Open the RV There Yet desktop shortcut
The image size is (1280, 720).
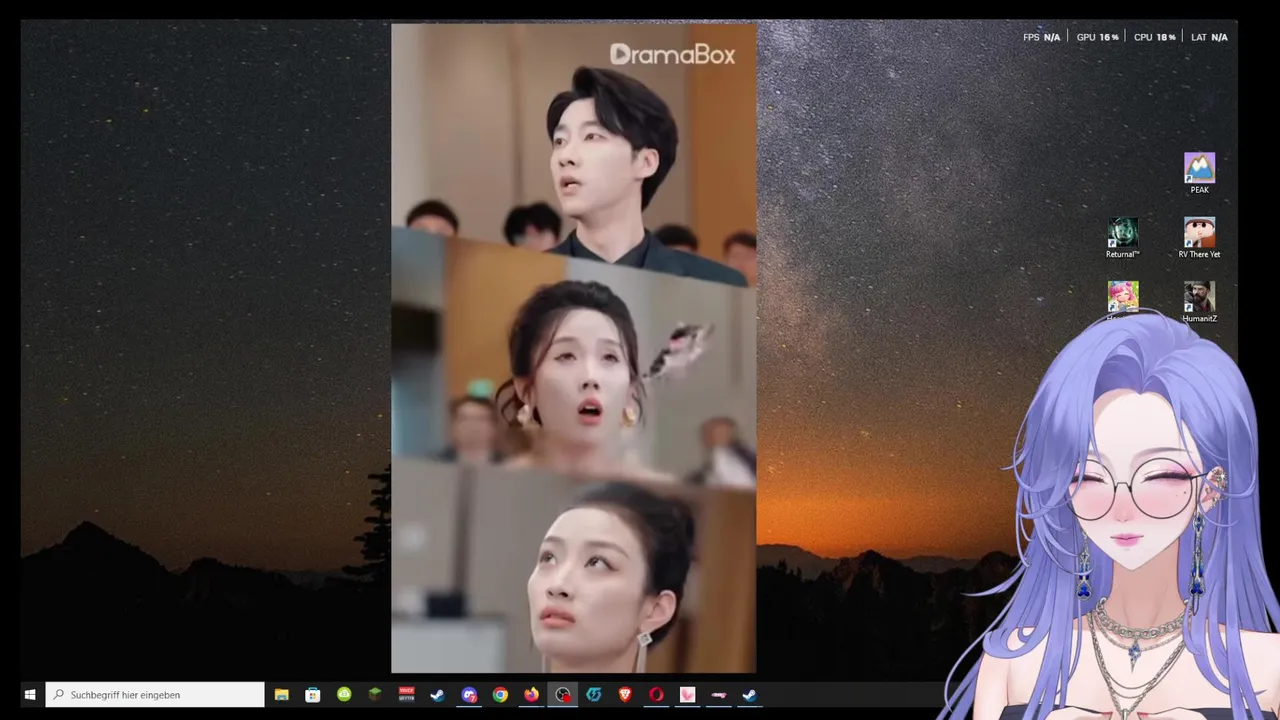1199,238
